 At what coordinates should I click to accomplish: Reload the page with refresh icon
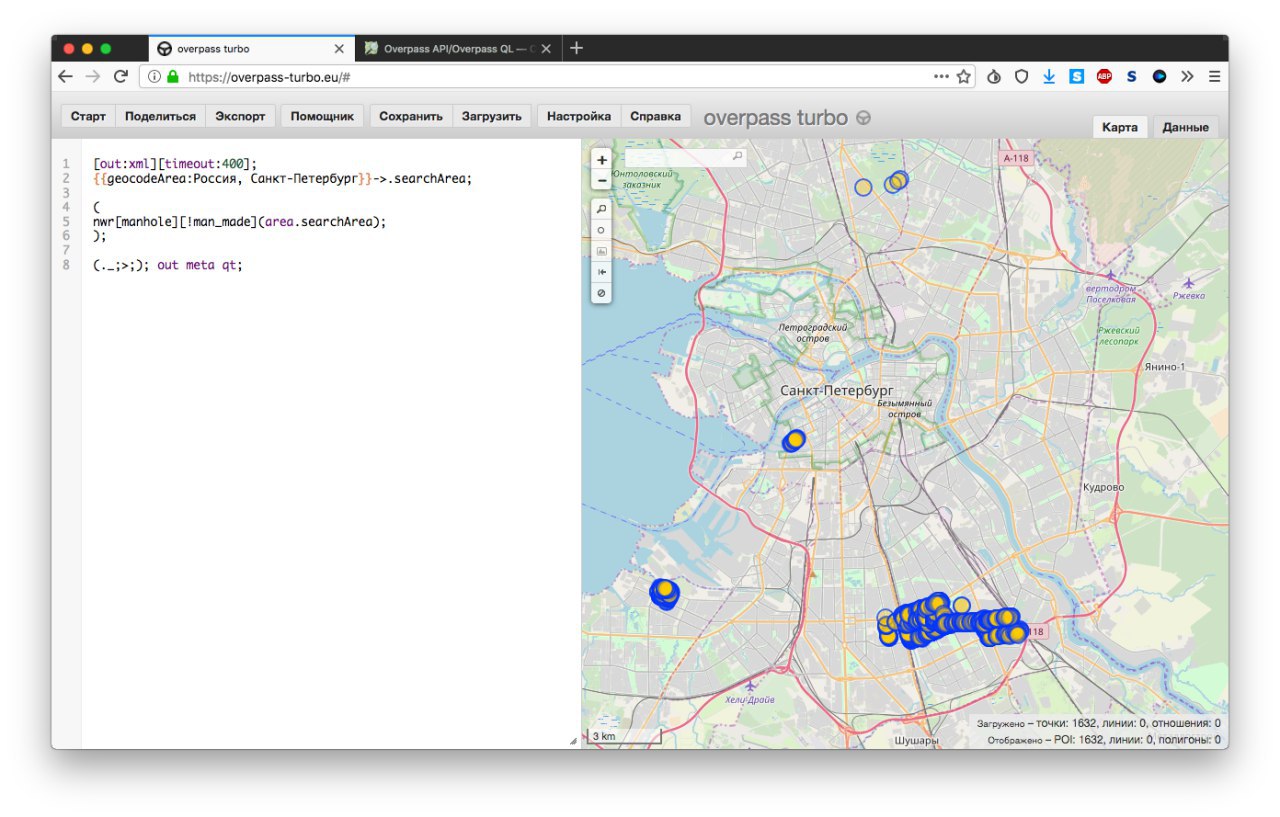tap(121, 76)
